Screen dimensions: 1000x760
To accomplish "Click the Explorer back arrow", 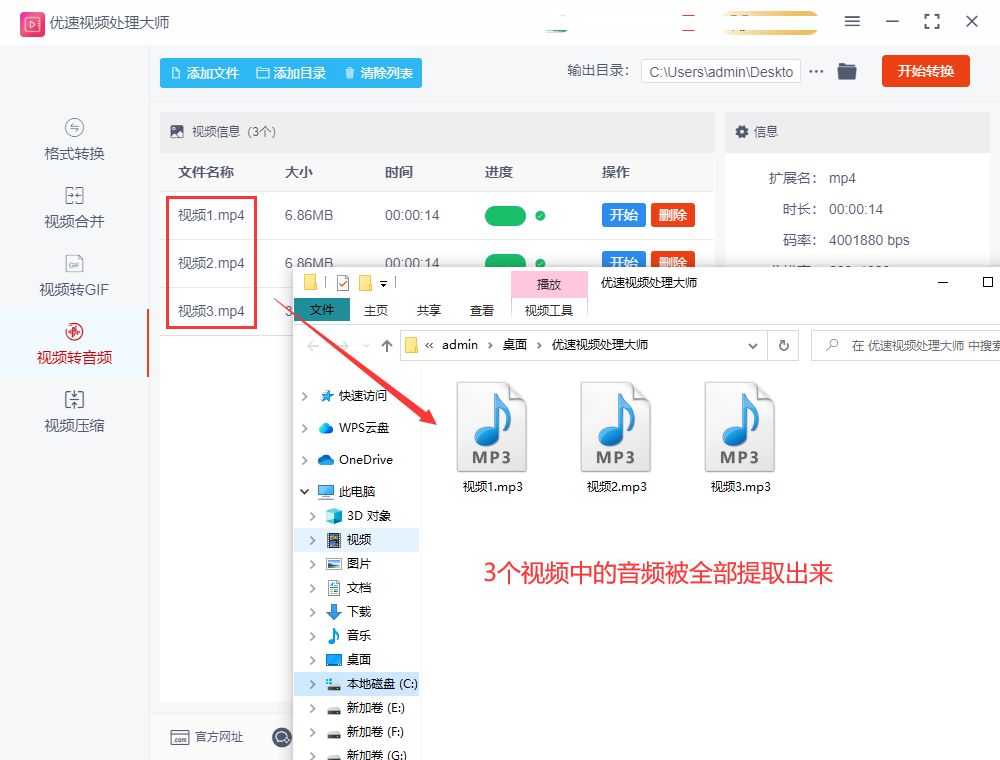I will 313,346.
